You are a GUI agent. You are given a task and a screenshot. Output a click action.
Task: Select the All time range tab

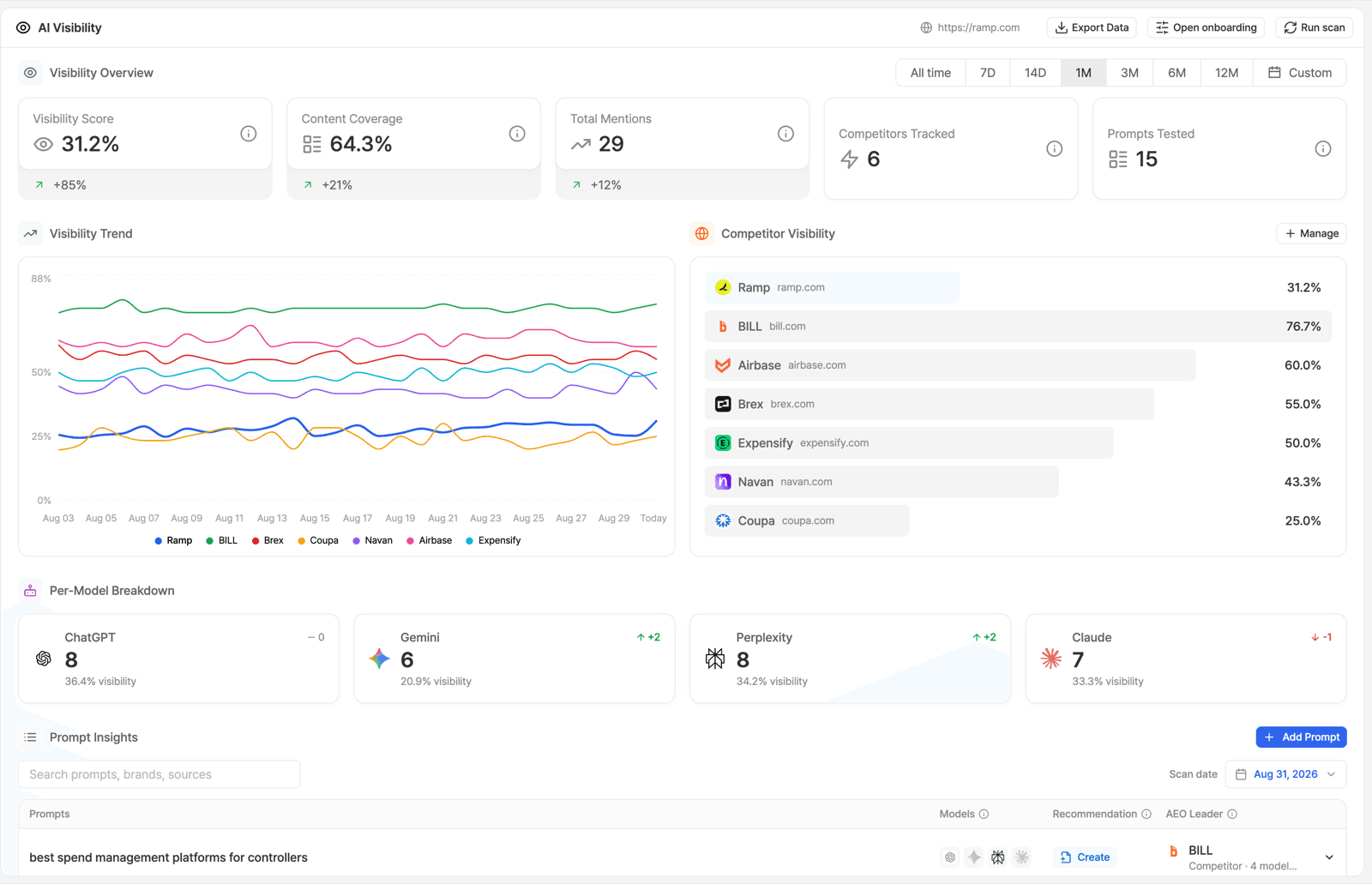[930, 73]
